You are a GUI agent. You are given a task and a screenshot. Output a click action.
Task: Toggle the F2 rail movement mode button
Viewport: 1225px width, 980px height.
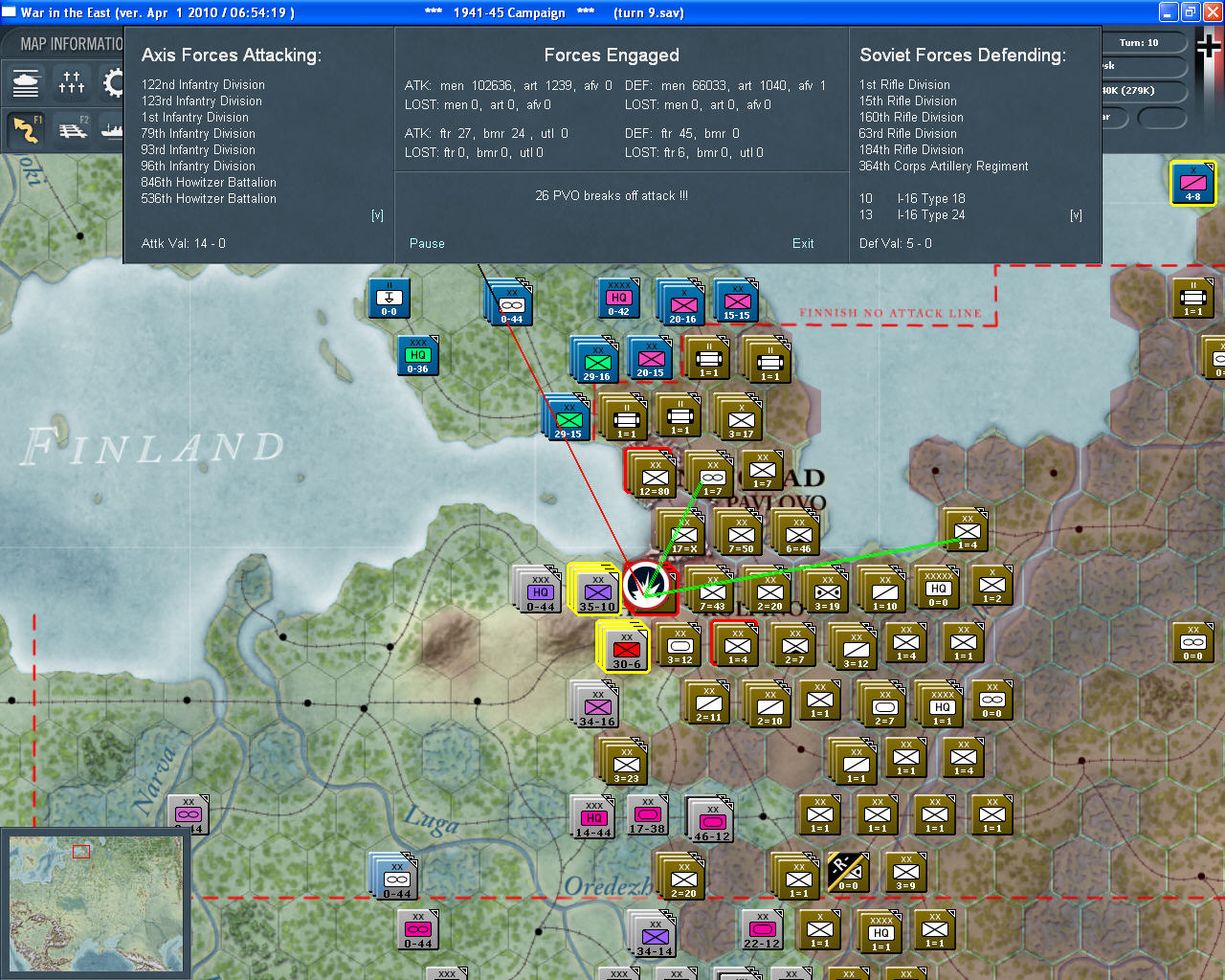coord(72,129)
